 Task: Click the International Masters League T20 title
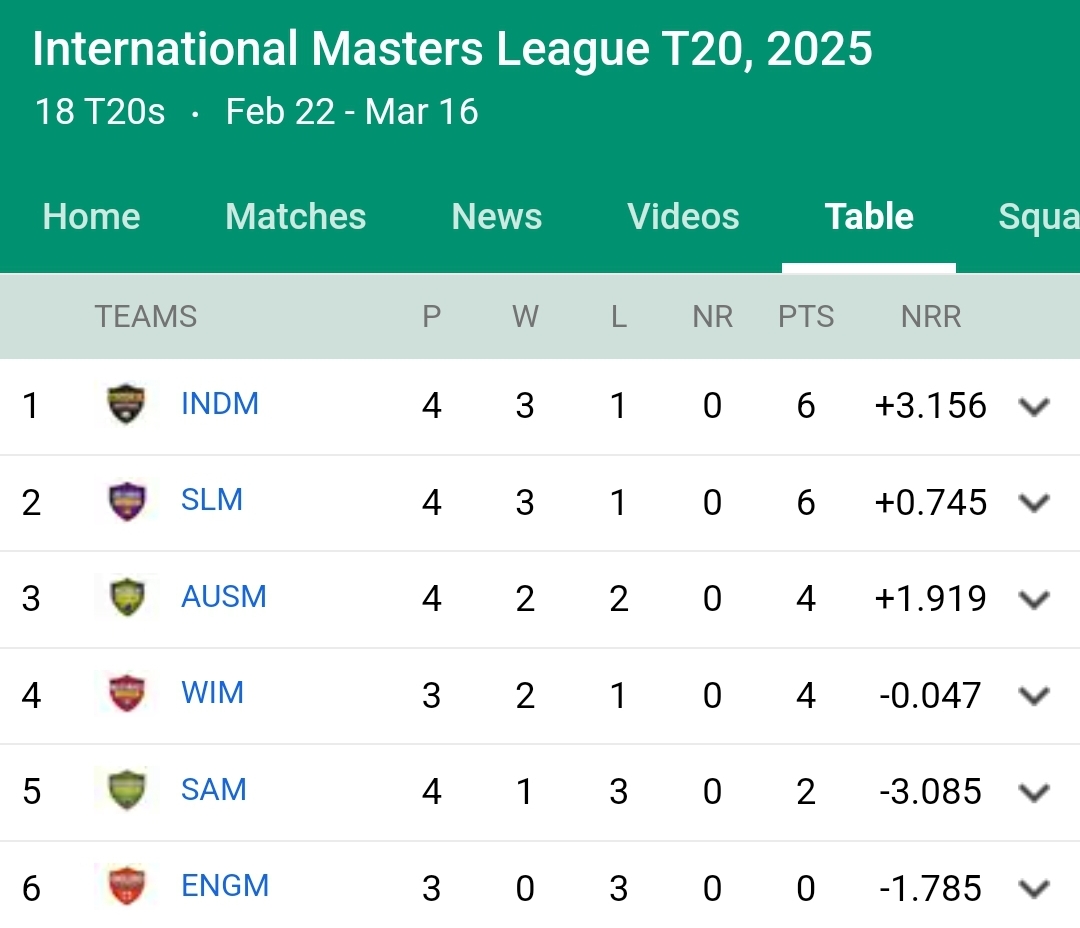coord(453,49)
